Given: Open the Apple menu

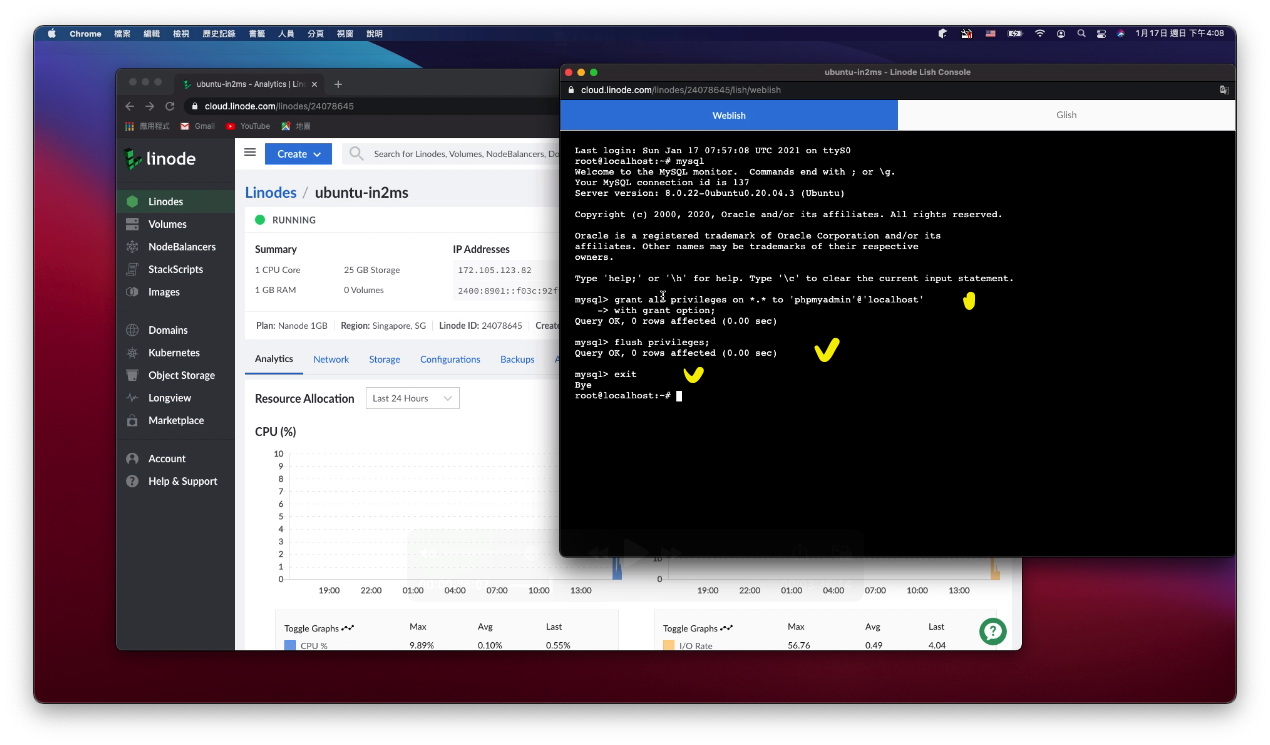Looking at the screenshot, I should pos(52,33).
